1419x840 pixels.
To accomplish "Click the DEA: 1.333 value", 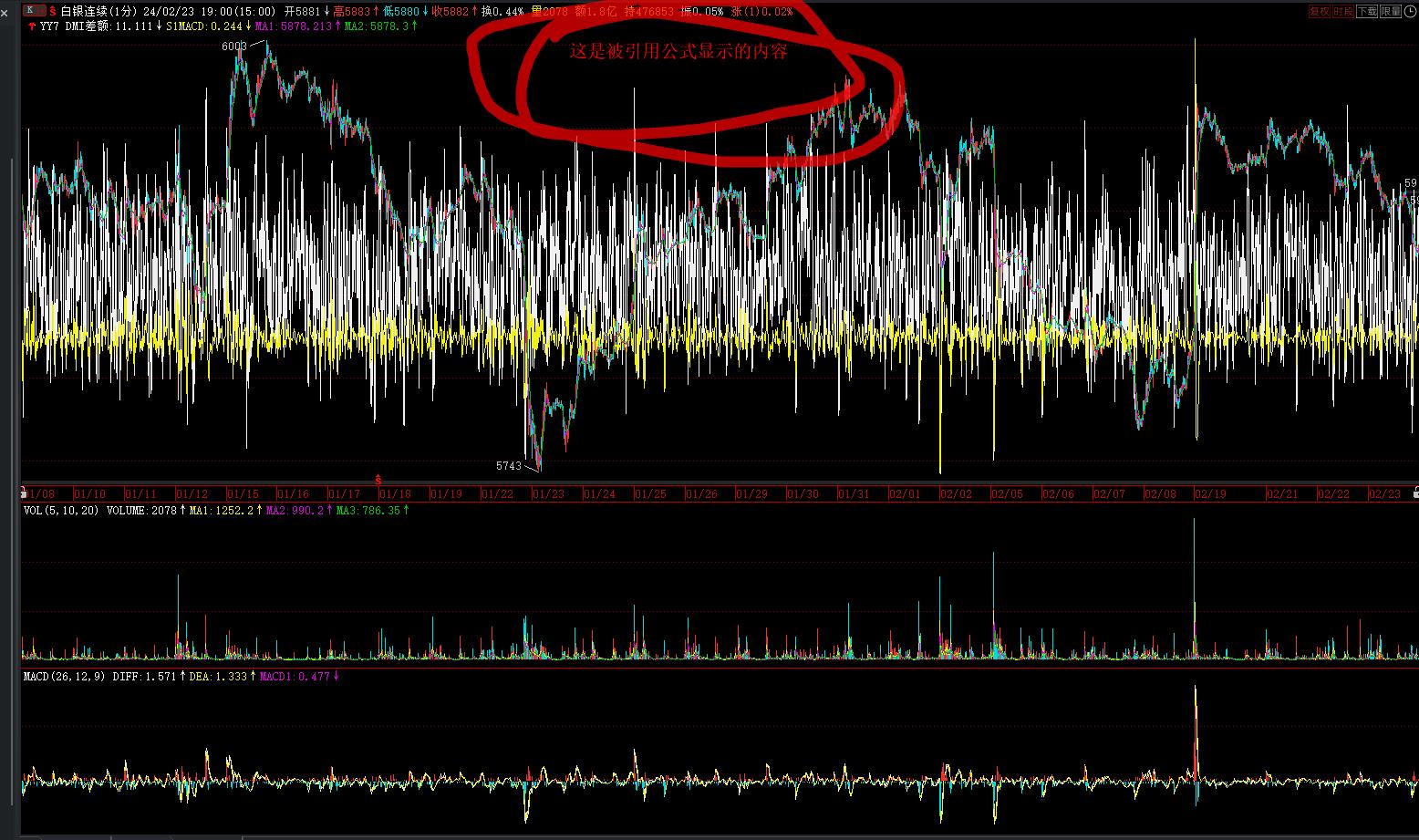I will pyautogui.click(x=218, y=677).
